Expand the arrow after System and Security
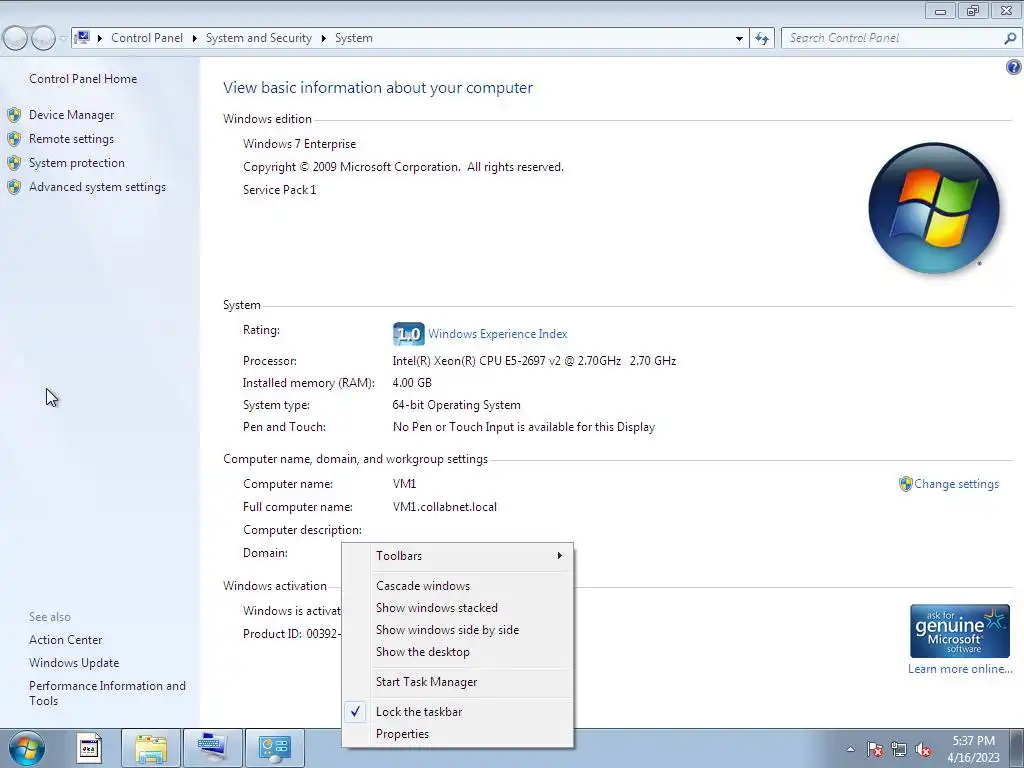Image resolution: width=1024 pixels, height=768 pixels. (323, 39)
